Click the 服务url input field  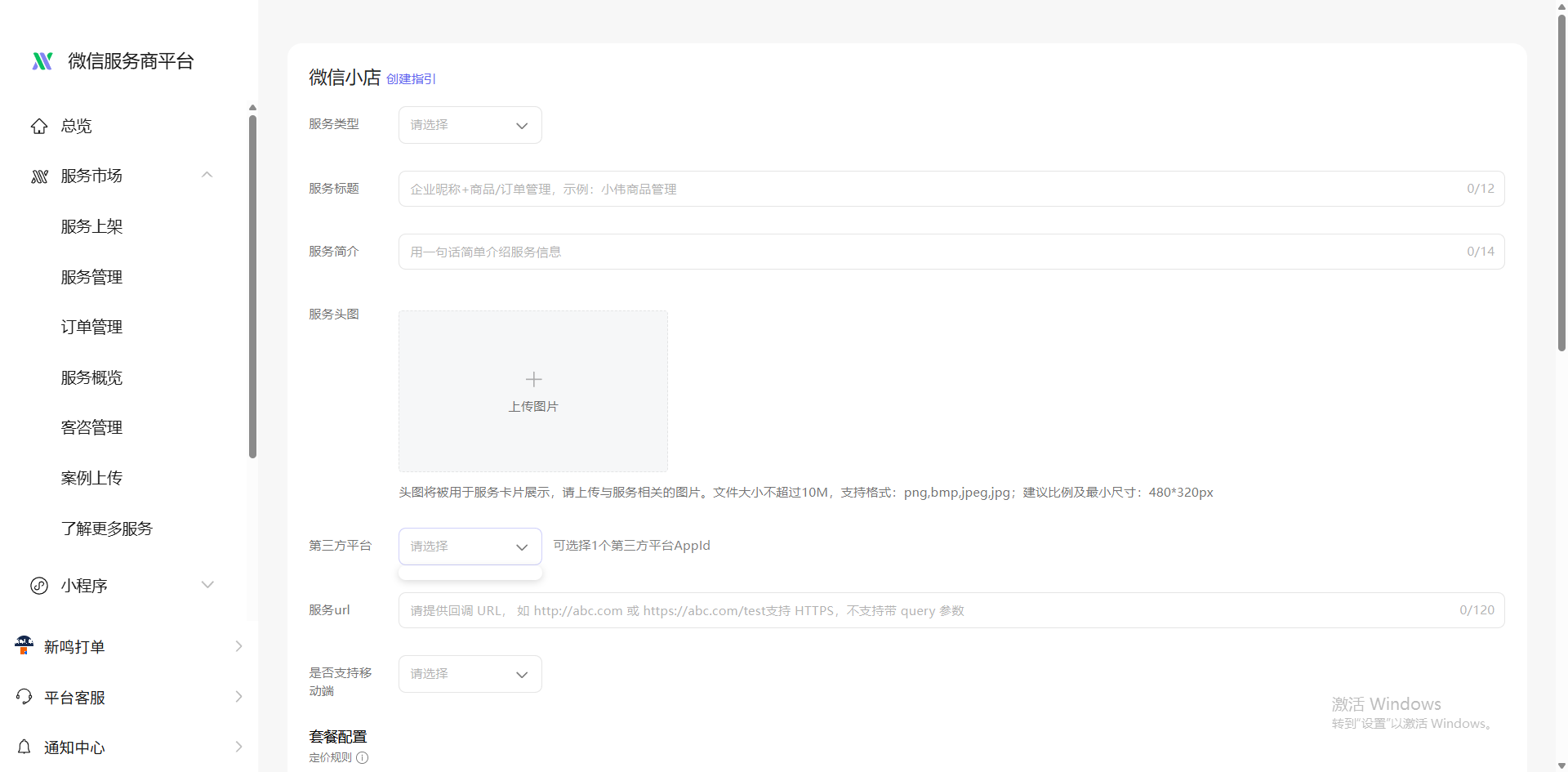[951, 610]
